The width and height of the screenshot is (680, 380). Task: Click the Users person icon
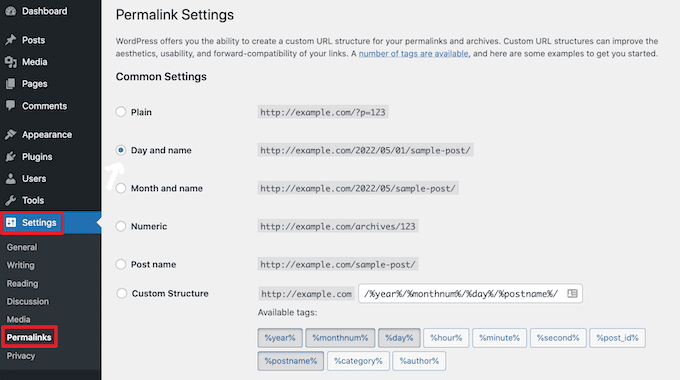point(11,178)
